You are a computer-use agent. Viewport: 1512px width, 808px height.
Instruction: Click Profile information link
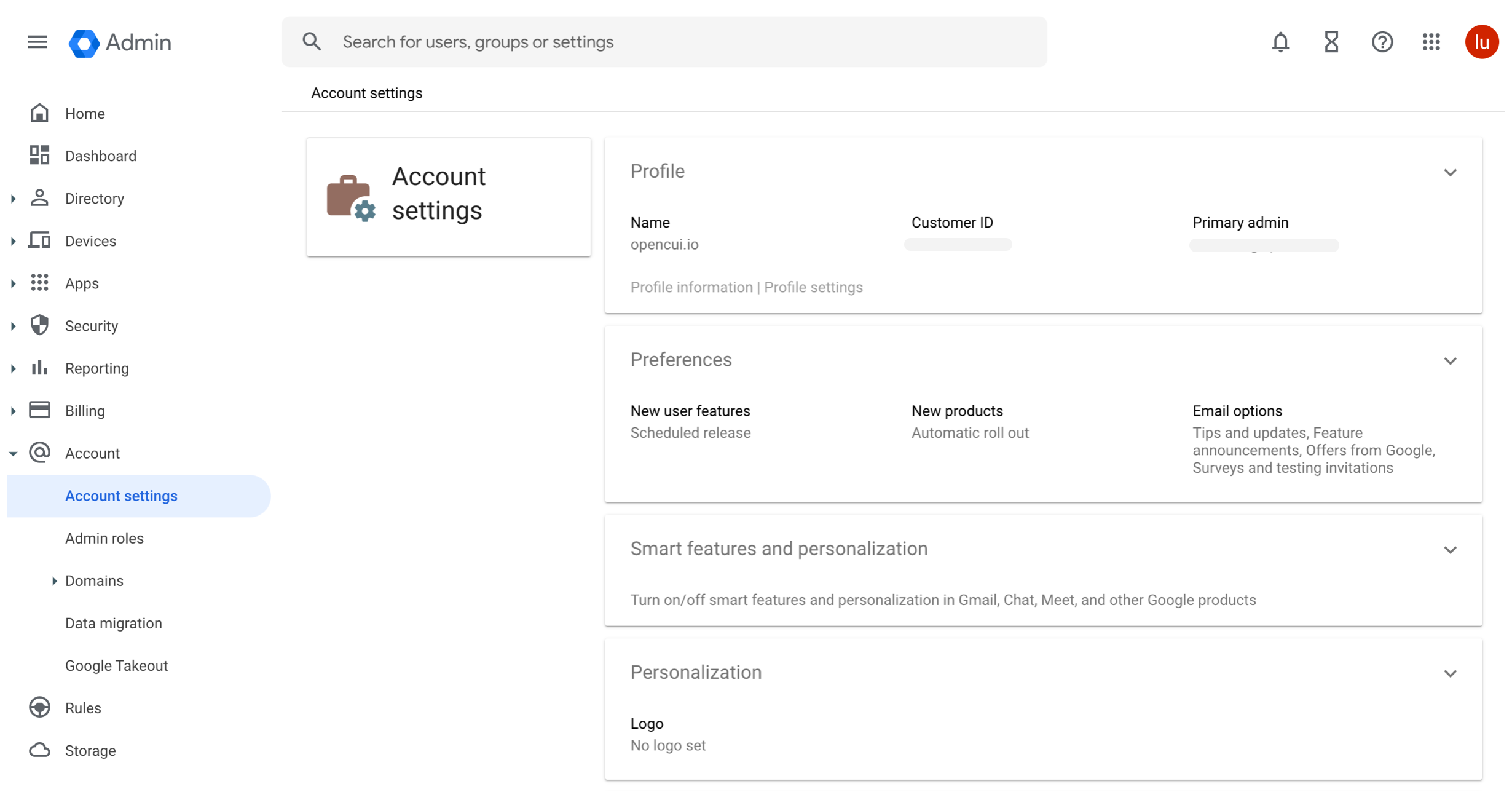[691, 287]
